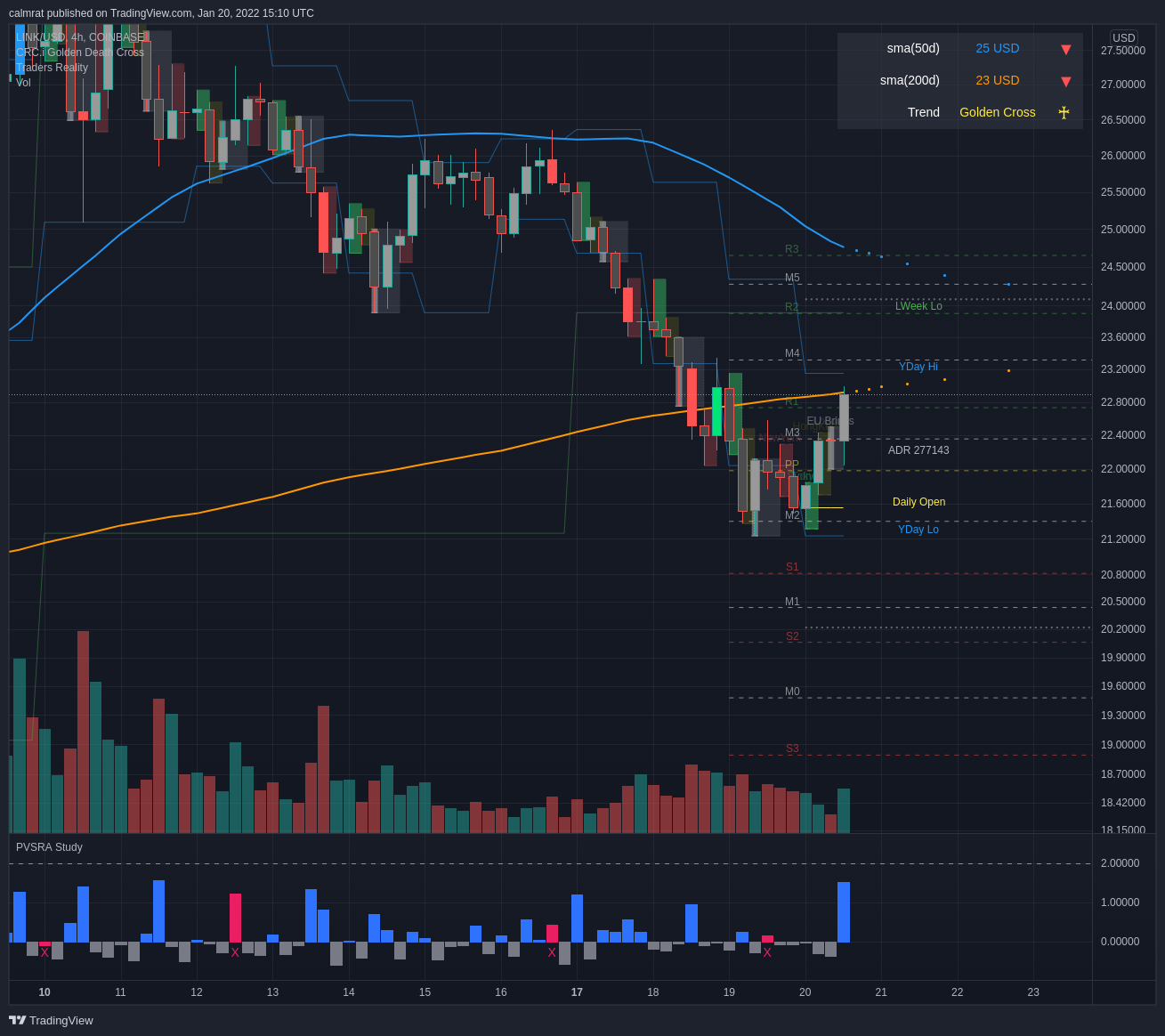The image size is (1165, 1036).
Task: Click the 25 USD value
Action: point(998,48)
